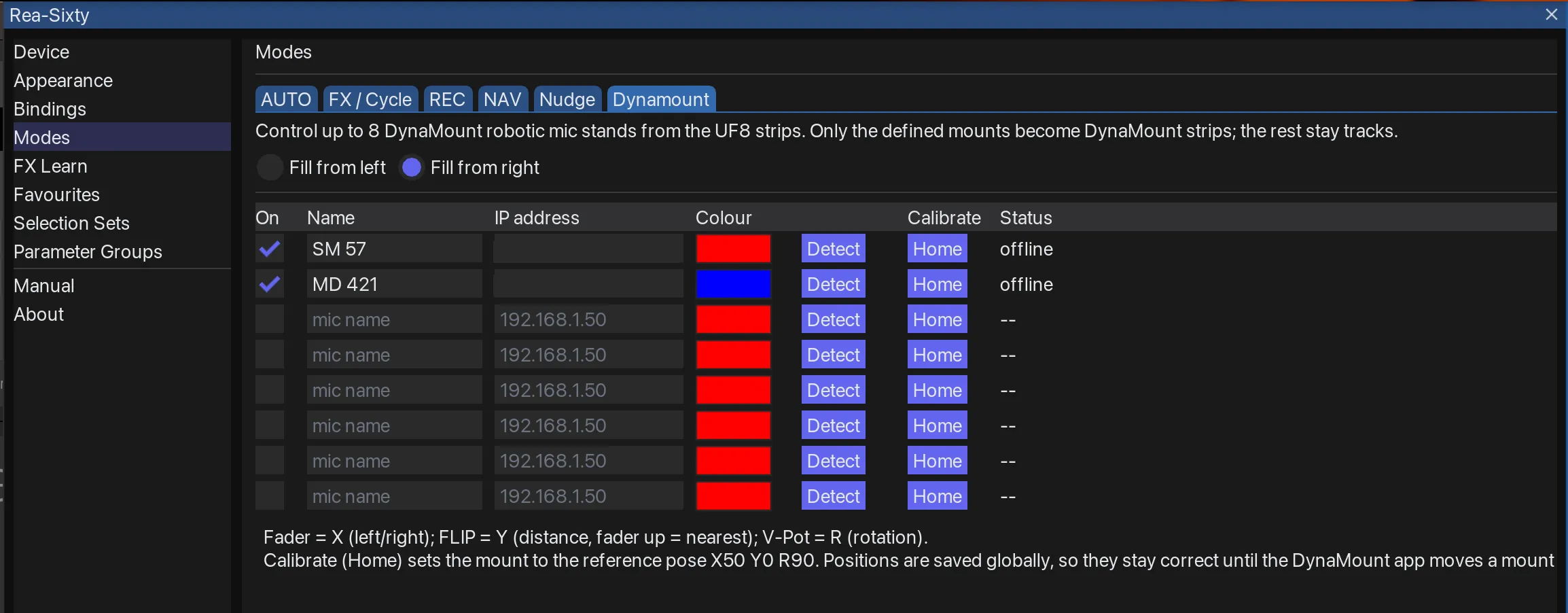Click the IP address field for MD 421
Image resolution: width=1568 pixels, height=613 pixels.
click(589, 284)
